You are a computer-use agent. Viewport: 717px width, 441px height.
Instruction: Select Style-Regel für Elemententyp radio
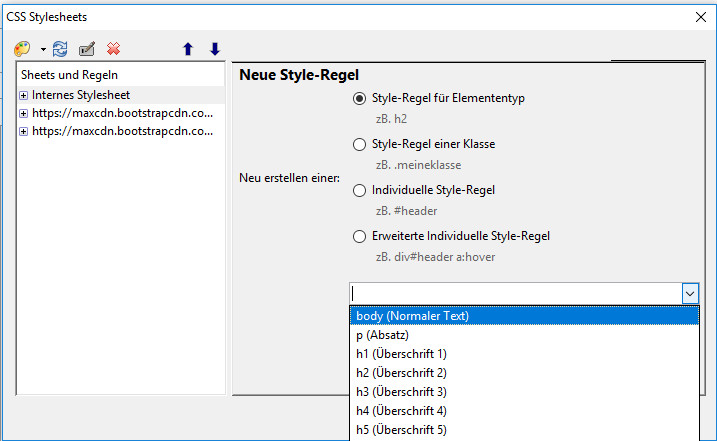pyautogui.click(x=359, y=98)
